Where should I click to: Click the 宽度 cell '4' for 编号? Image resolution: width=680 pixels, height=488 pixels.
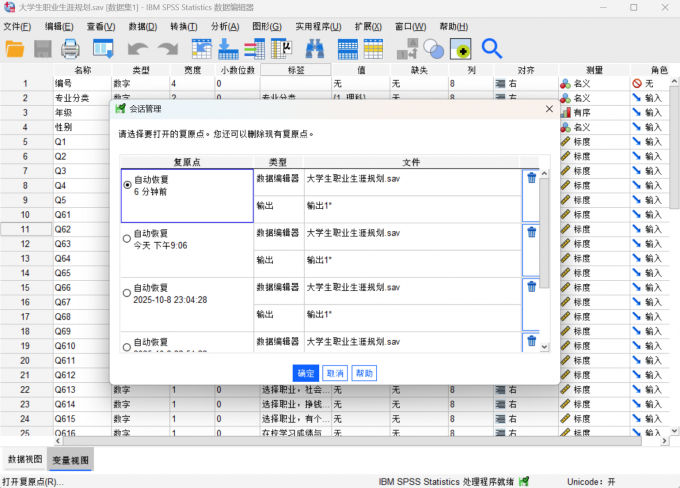192,83
